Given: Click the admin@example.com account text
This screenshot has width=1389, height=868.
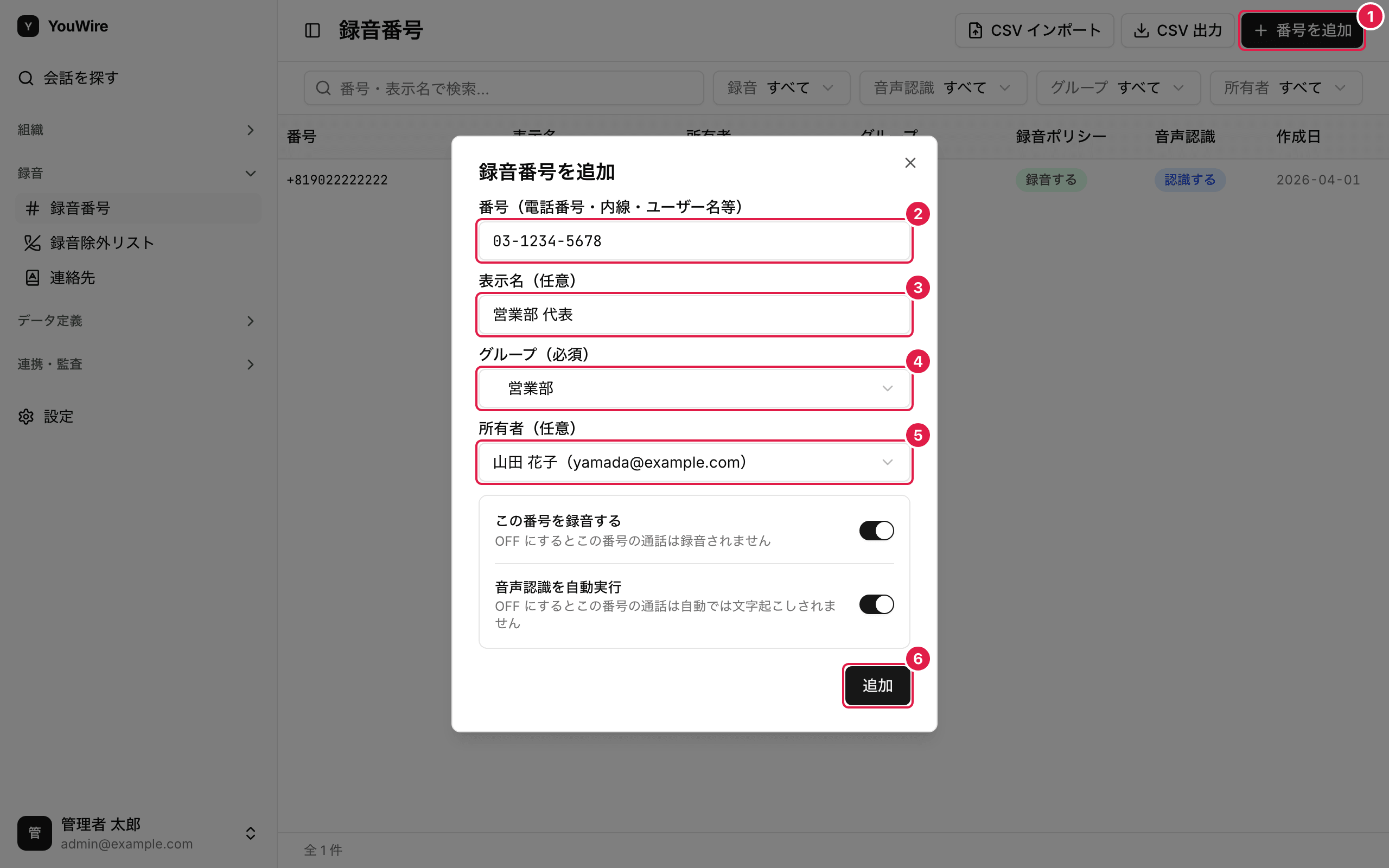Looking at the screenshot, I should 127,844.
